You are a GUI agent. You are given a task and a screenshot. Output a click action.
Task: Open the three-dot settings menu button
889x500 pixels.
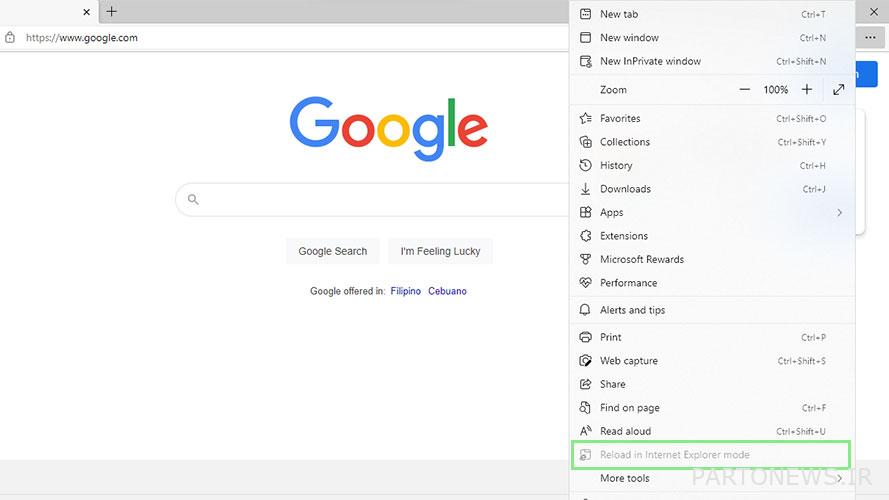(x=871, y=38)
